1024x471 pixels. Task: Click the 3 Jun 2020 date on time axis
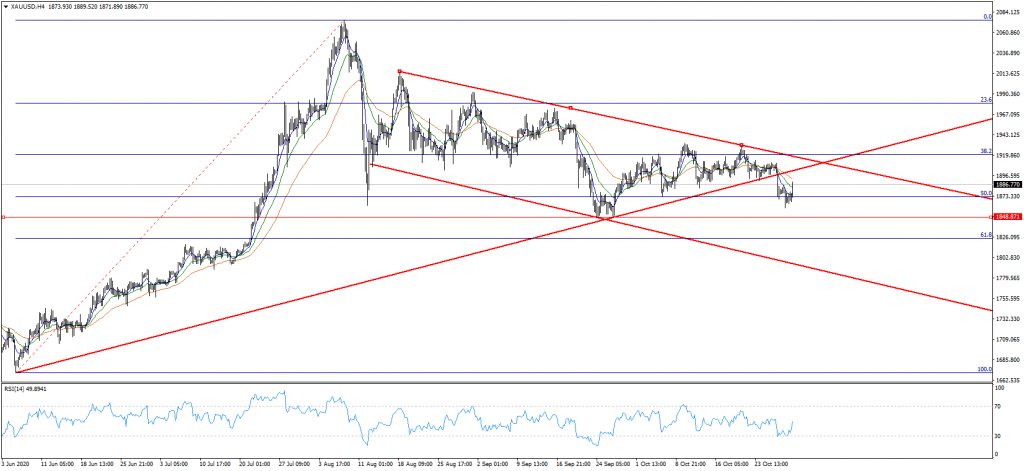point(17,464)
